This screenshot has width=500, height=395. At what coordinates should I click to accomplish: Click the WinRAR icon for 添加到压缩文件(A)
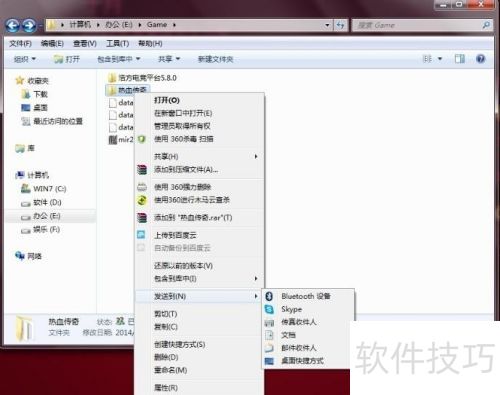(142, 170)
